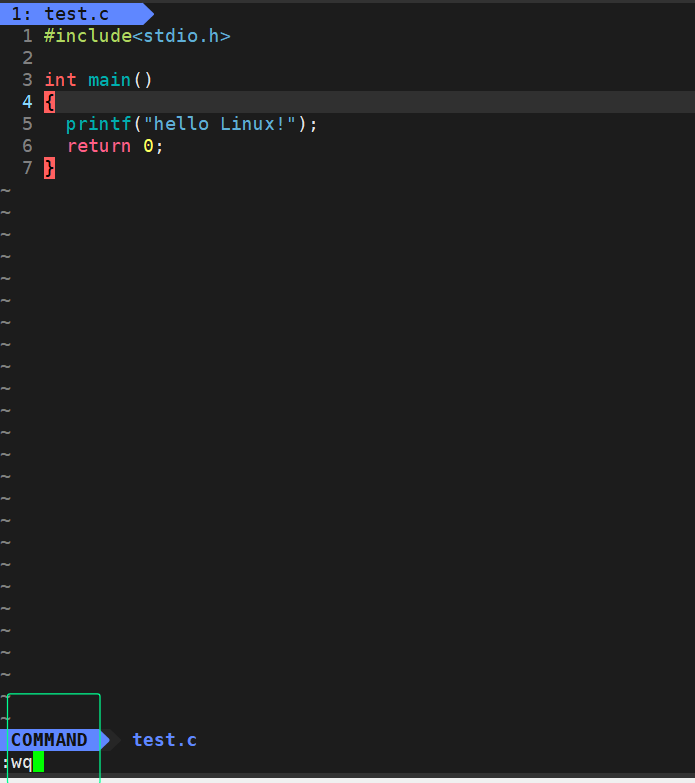Viewport: 695px width, 783px height.
Task: Select the '1: test.c' buffer tab
Action: click(x=75, y=14)
